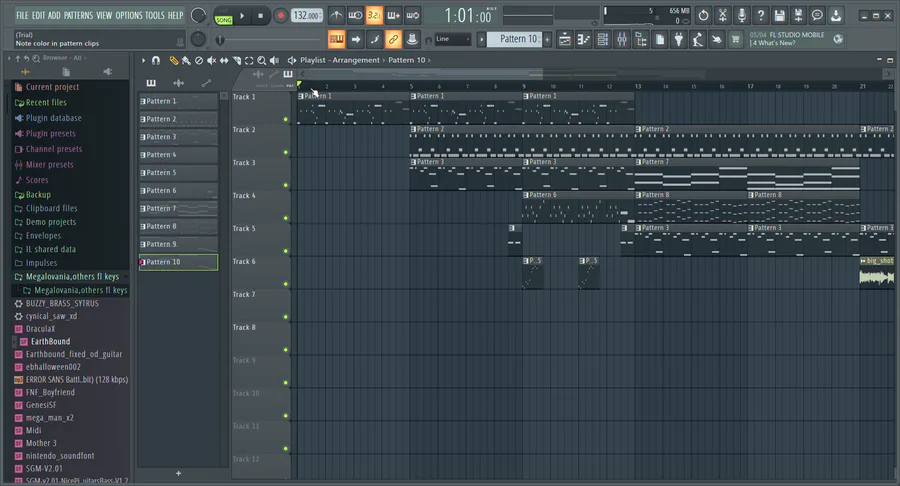Screen dimensions: 900x486
Task: Open the EDIT menu
Action: (38, 15)
